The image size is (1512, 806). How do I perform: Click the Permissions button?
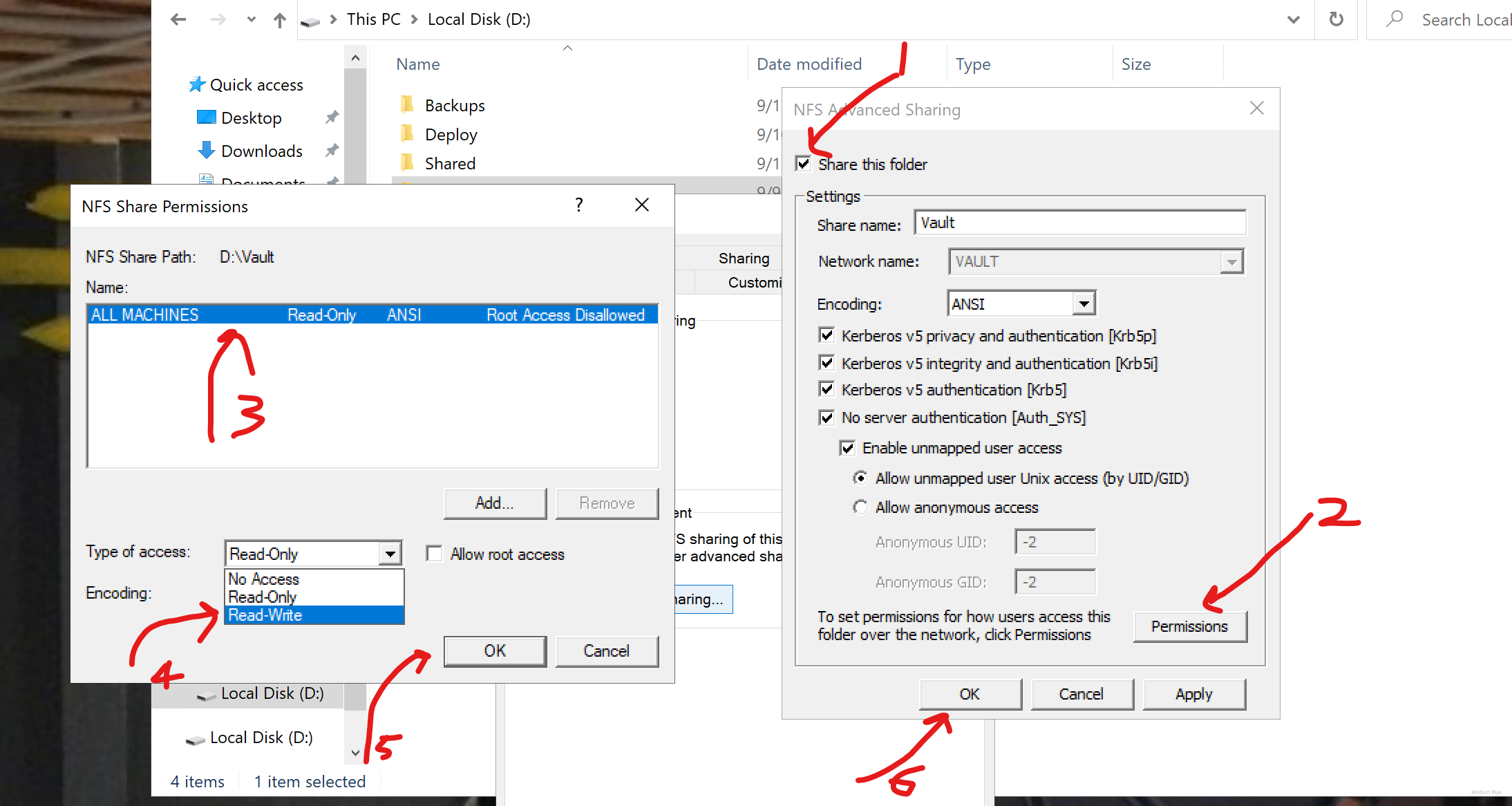click(x=1191, y=627)
